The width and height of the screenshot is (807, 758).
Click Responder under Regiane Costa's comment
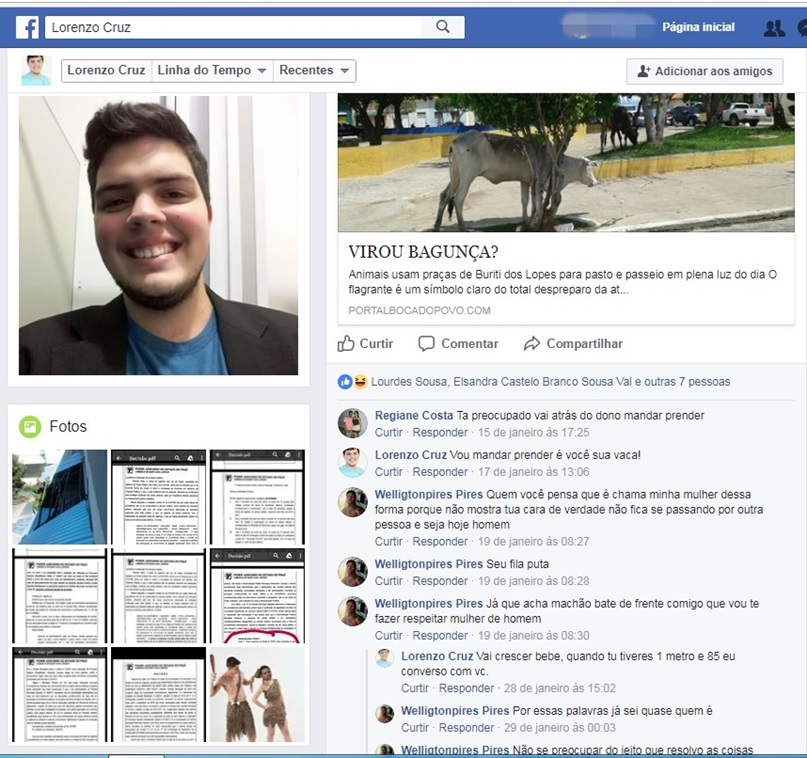pos(440,433)
